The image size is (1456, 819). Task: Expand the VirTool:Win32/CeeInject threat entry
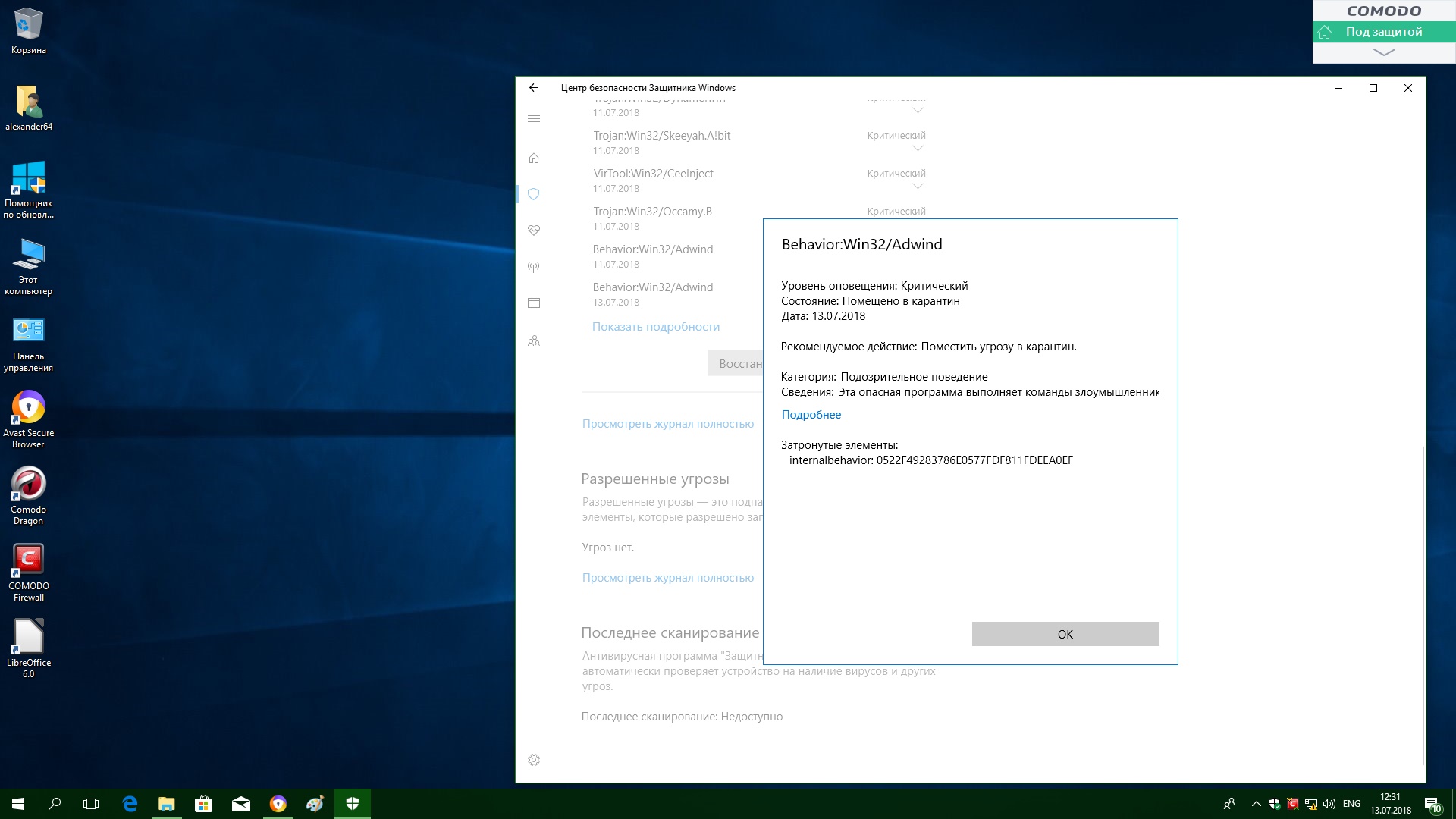[x=918, y=187]
